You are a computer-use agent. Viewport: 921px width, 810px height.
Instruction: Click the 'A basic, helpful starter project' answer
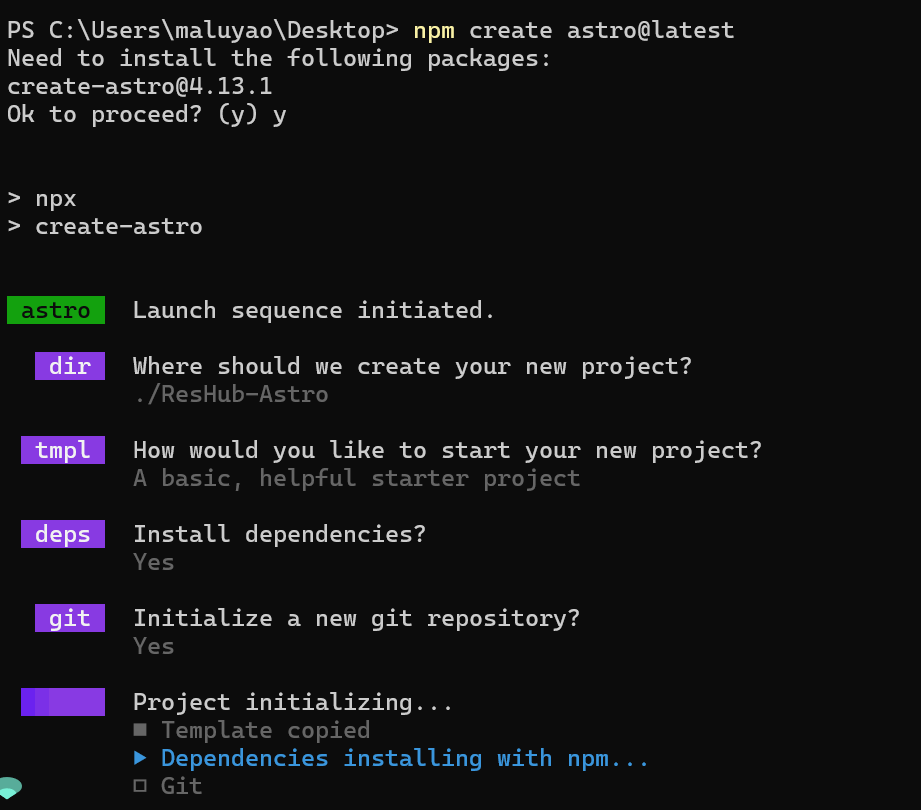point(357,478)
